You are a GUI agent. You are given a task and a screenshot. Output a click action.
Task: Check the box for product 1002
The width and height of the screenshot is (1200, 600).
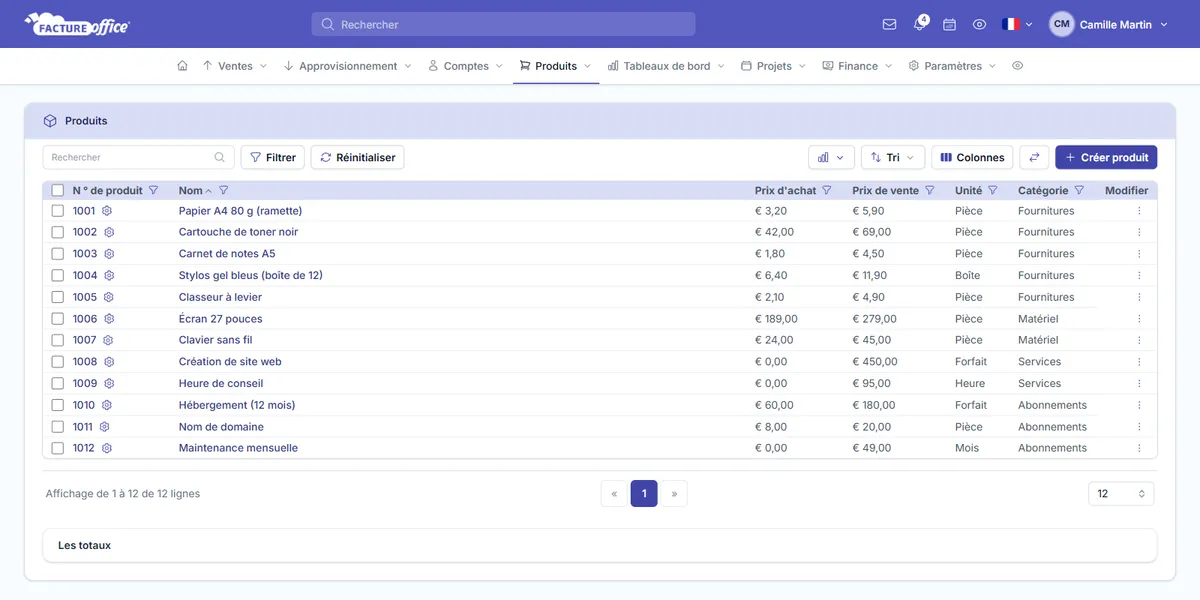point(58,232)
